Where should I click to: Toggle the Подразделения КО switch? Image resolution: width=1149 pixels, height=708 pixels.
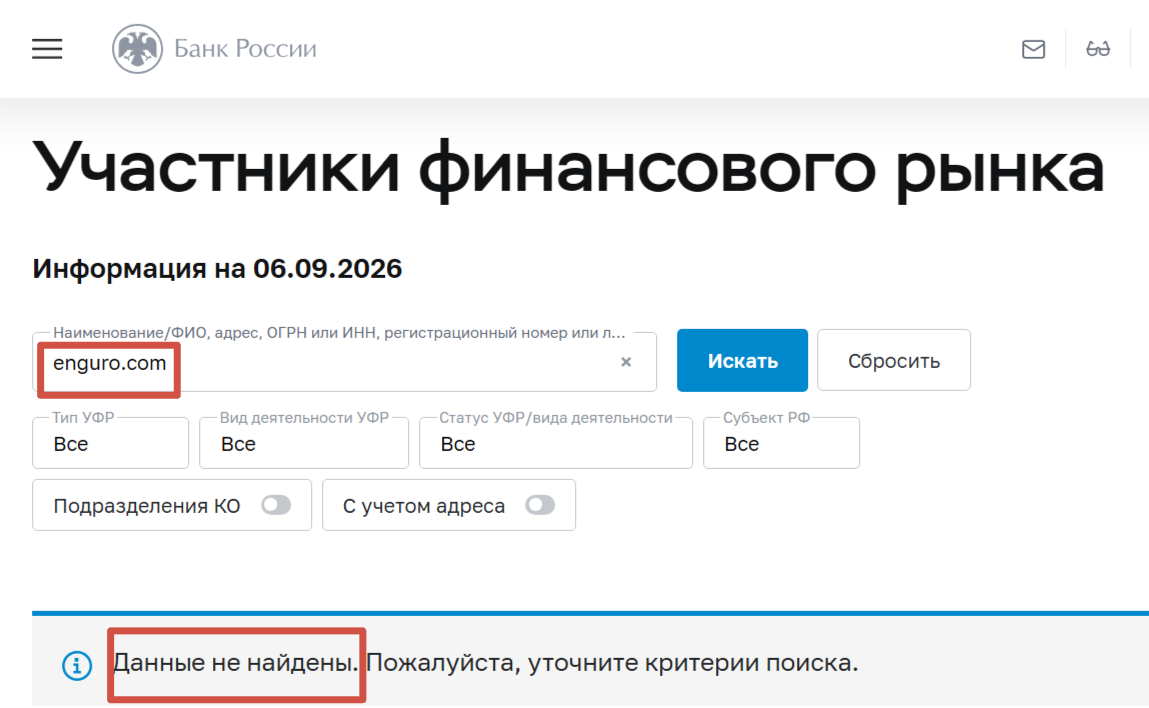(x=276, y=505)
